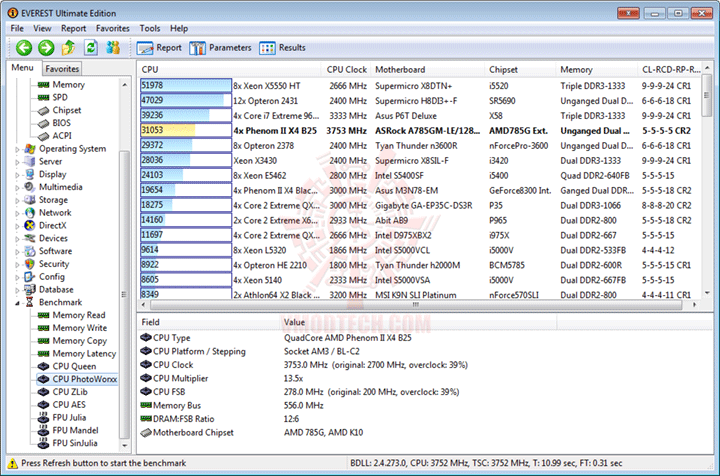Viewport: 720px width, 476px height.
Task: Open the Help menu
Action: pyautogui.click(x=179, y=28)
